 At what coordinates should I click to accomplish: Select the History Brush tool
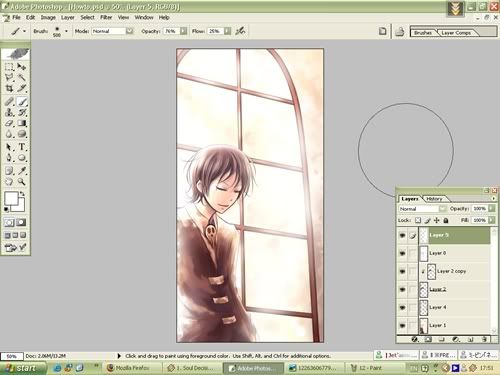point(22,112)
